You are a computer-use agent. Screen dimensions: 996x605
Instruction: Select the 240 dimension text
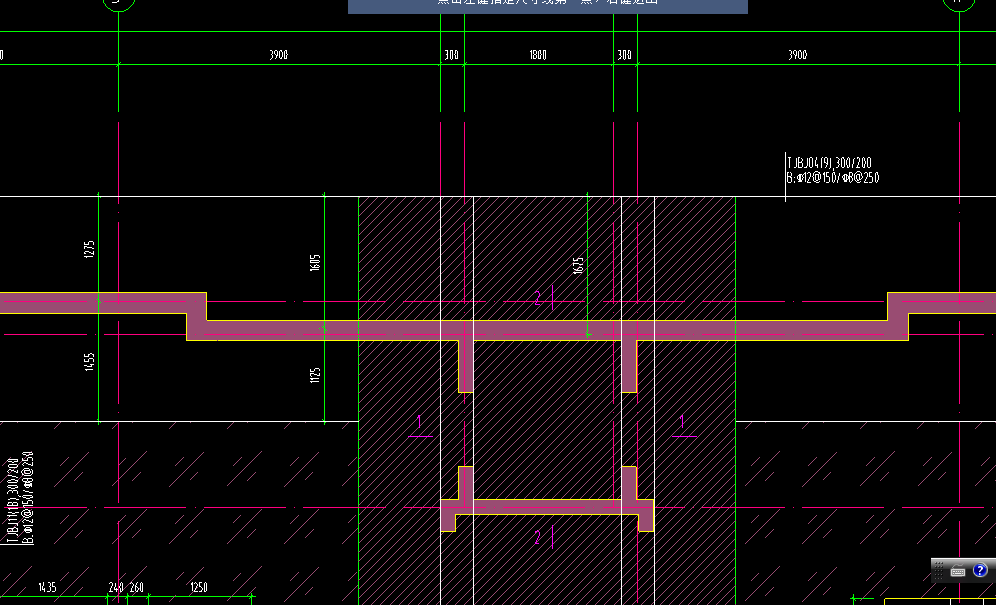click(116, 588)
